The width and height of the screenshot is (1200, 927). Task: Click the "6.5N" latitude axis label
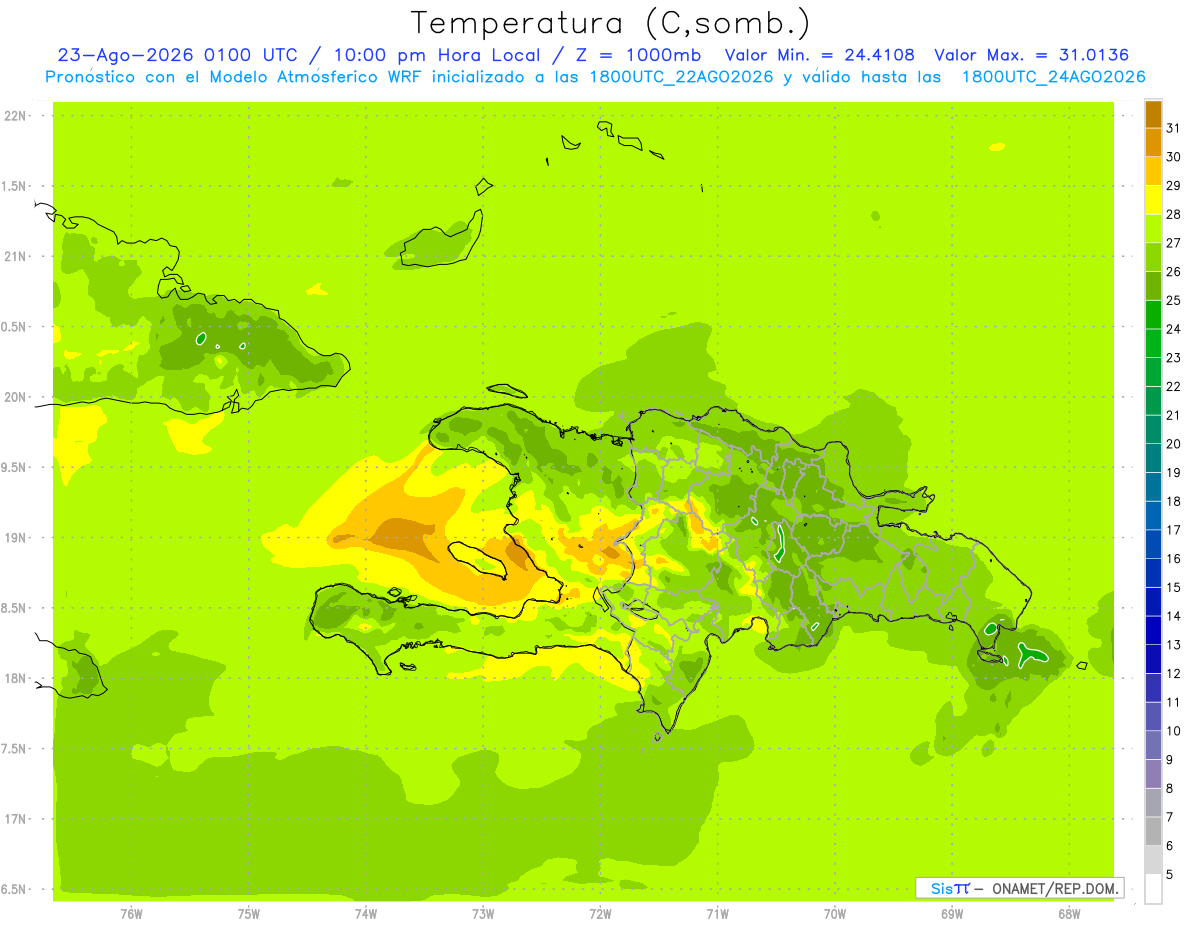click(x=15, y=889)
